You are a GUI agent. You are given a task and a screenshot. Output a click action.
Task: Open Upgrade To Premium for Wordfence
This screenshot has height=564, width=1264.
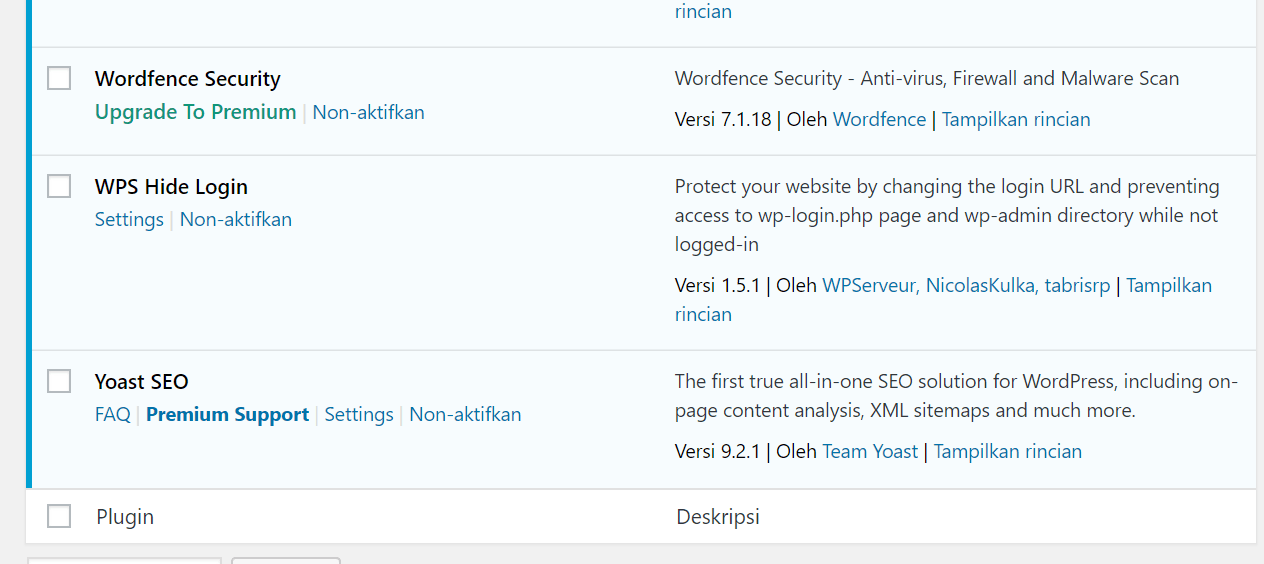195,112
